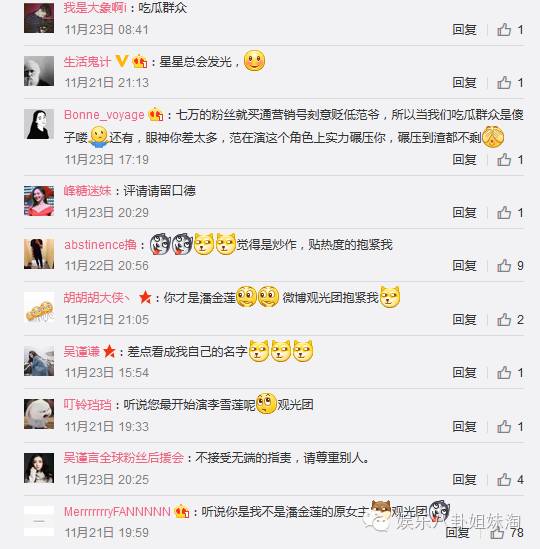540x549 pixels.
Task: Like the comment by 我是大象啊i
Action: [504, 30]
